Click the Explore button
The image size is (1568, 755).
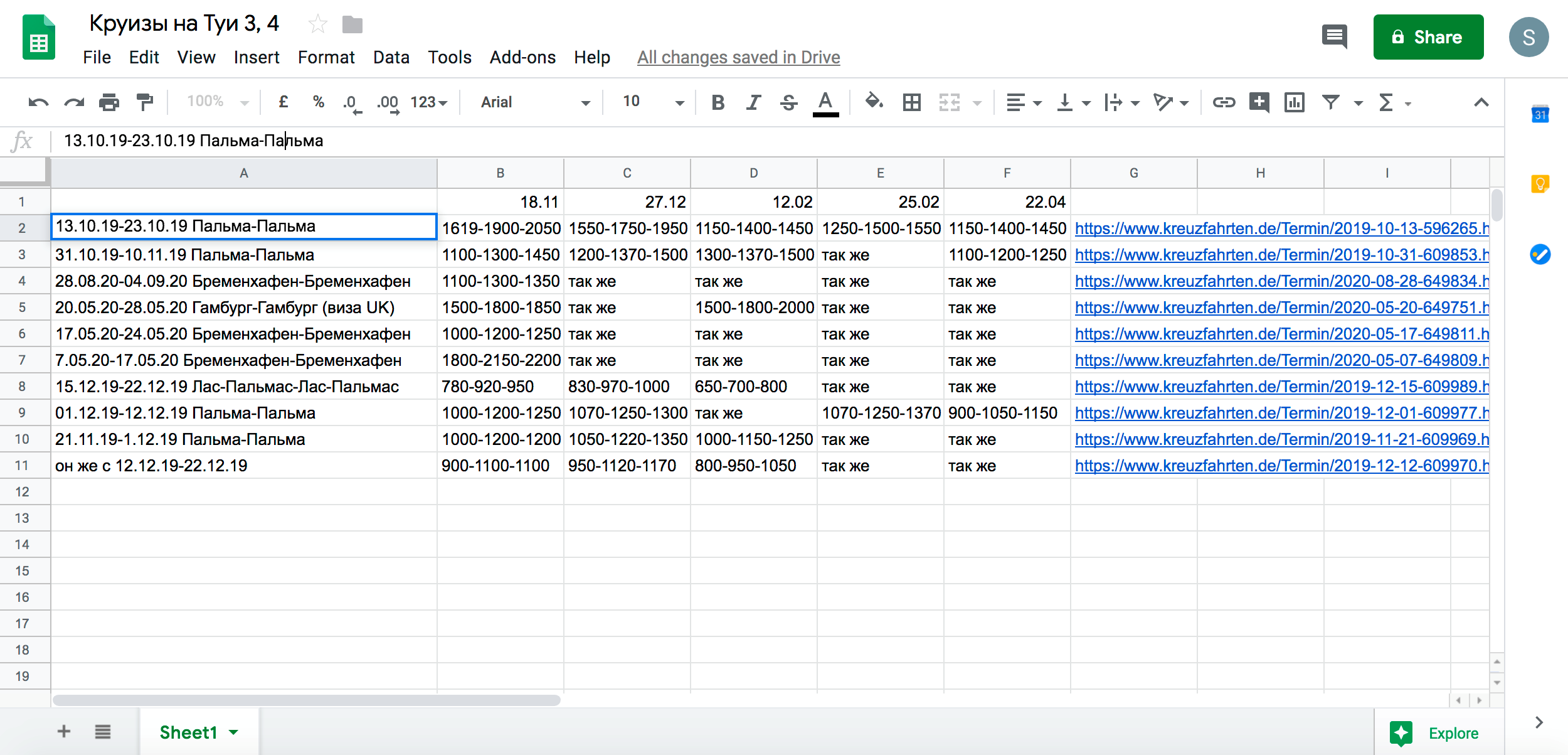point(1435,733)
